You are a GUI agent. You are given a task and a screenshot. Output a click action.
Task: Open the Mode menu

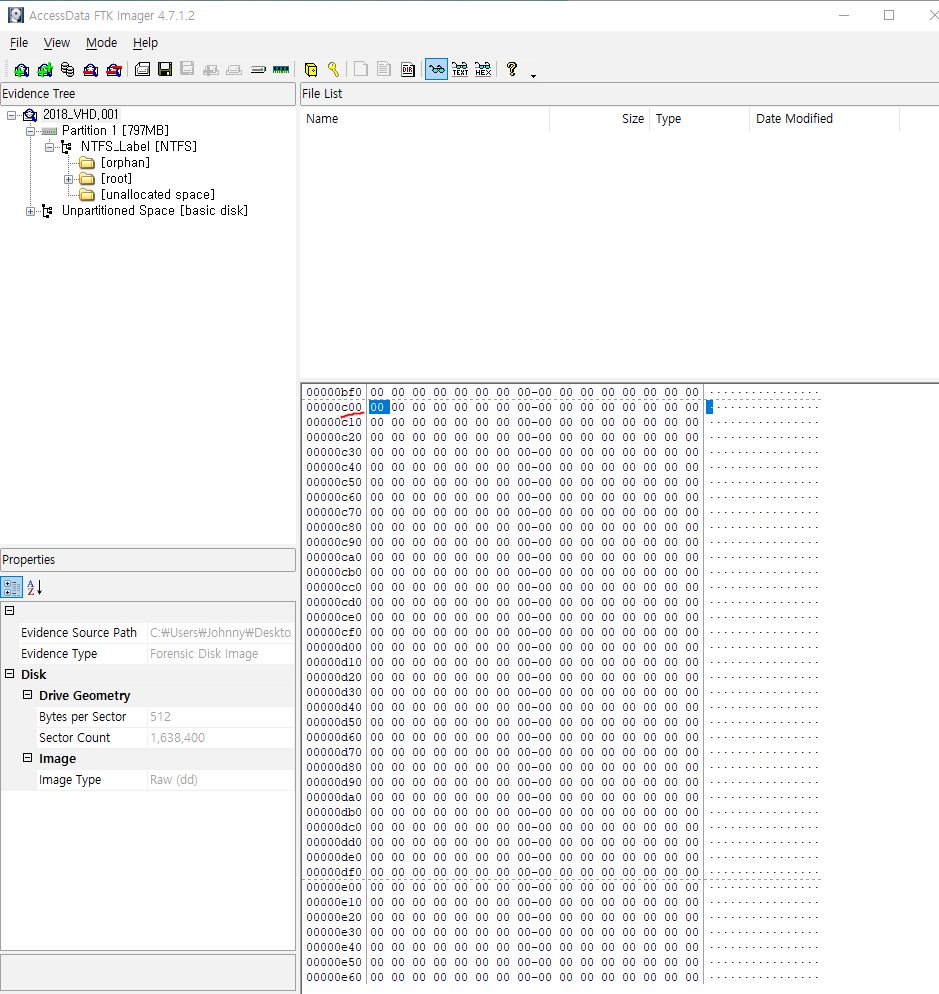point(101,42)
